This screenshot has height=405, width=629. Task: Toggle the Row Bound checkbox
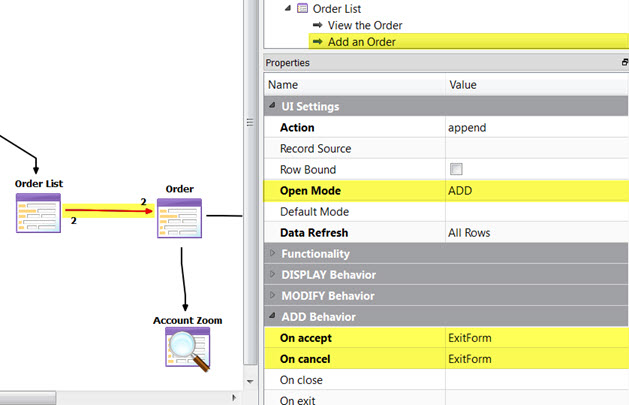pyautogui.click(x=457, y=170)
